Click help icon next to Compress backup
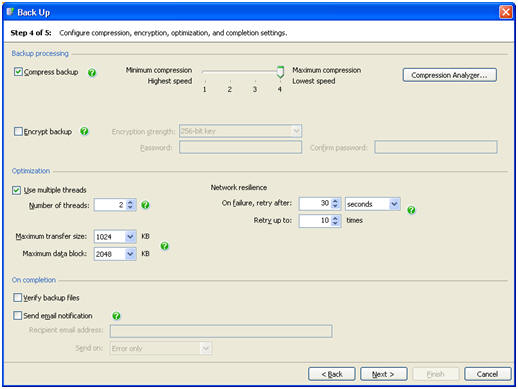 (x=92, y=72)
